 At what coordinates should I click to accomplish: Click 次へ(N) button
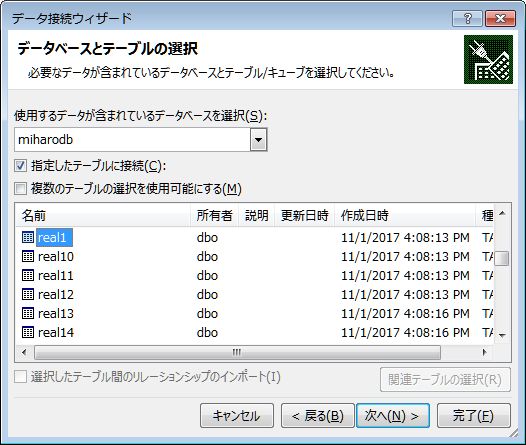[x=393, y=416]
